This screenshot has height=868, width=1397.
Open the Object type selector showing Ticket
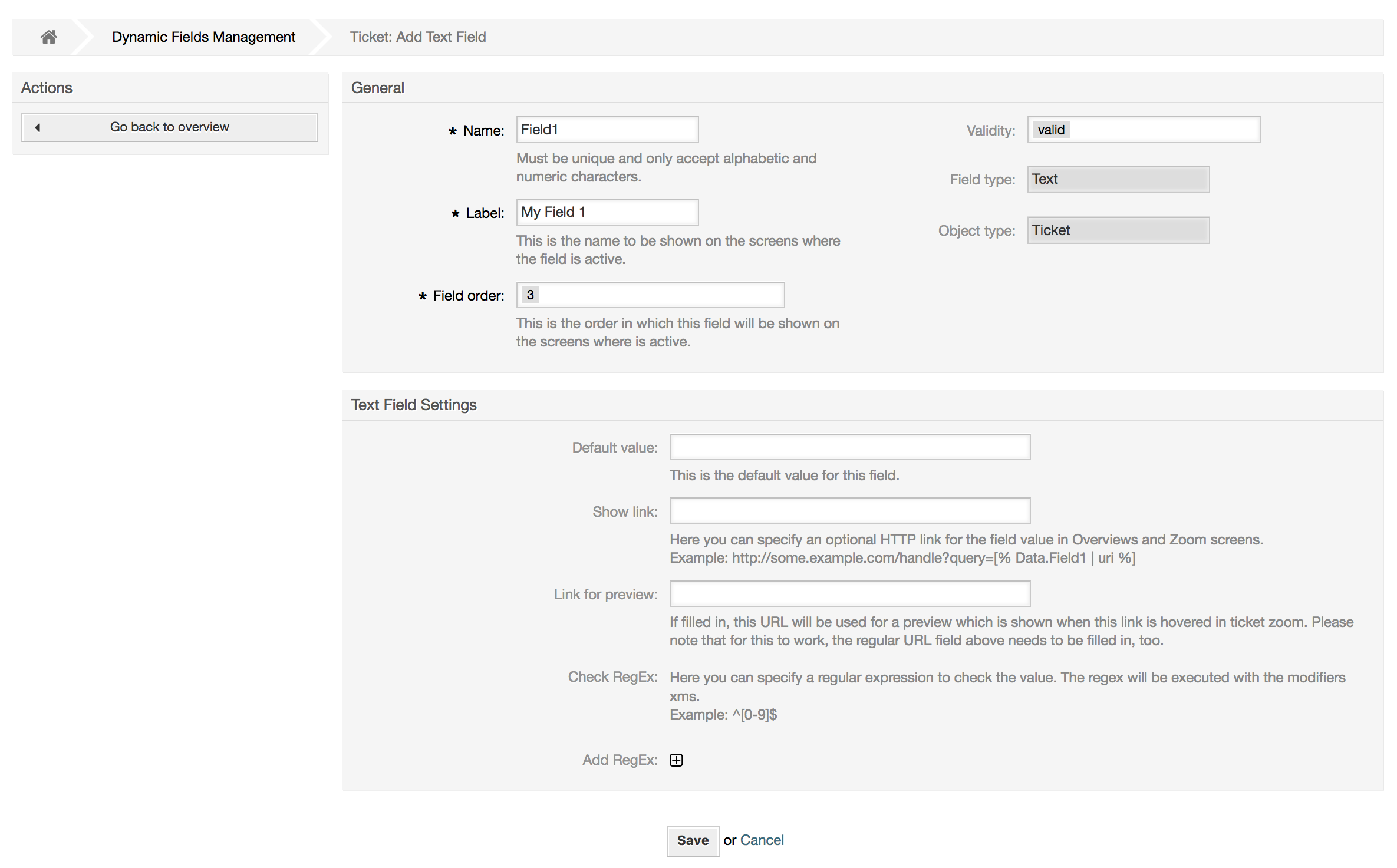[x=1118, y=230]
